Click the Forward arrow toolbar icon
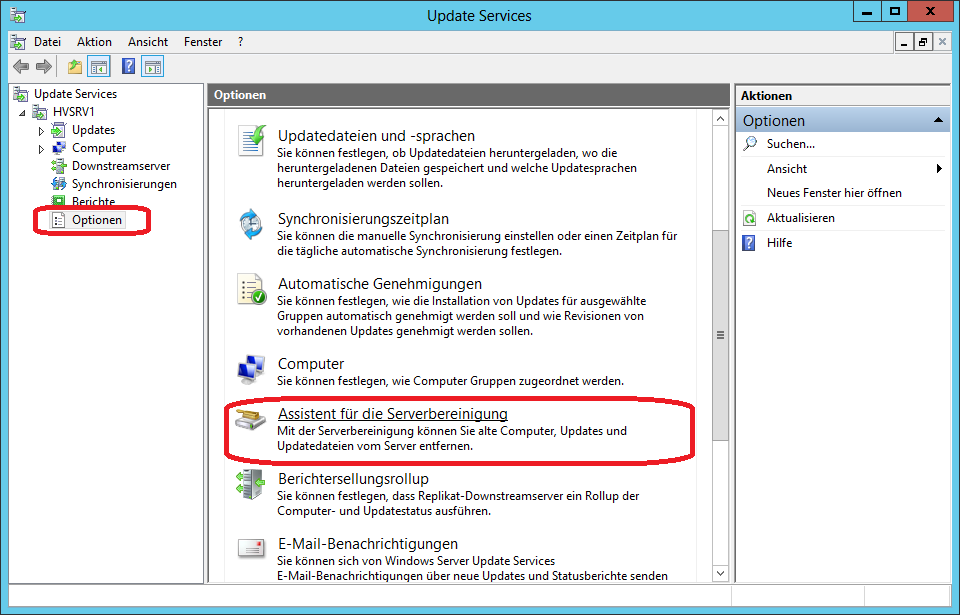 point(43,66)
